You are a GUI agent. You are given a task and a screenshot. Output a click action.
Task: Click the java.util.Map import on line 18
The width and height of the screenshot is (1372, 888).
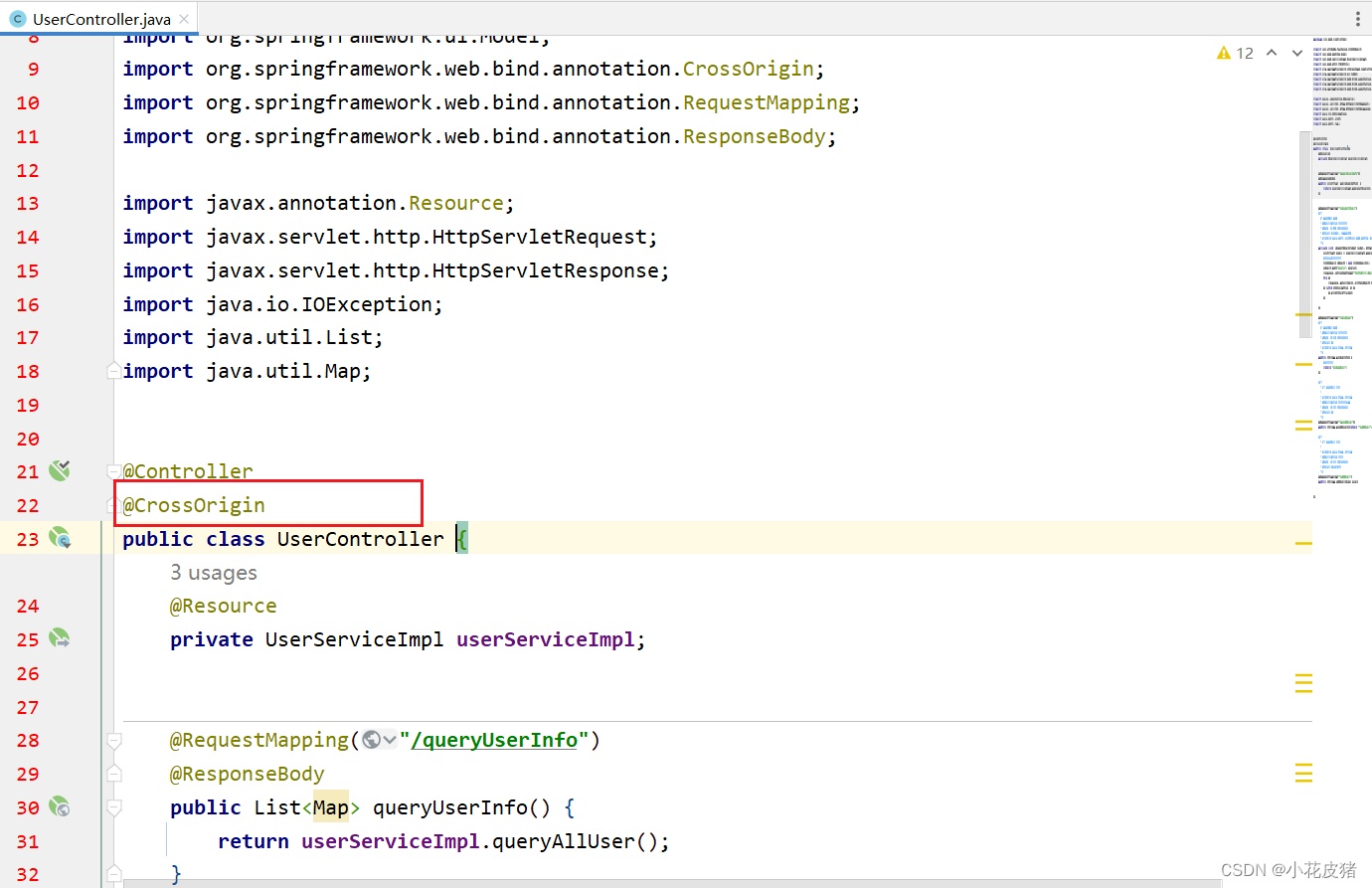[247, 371]
